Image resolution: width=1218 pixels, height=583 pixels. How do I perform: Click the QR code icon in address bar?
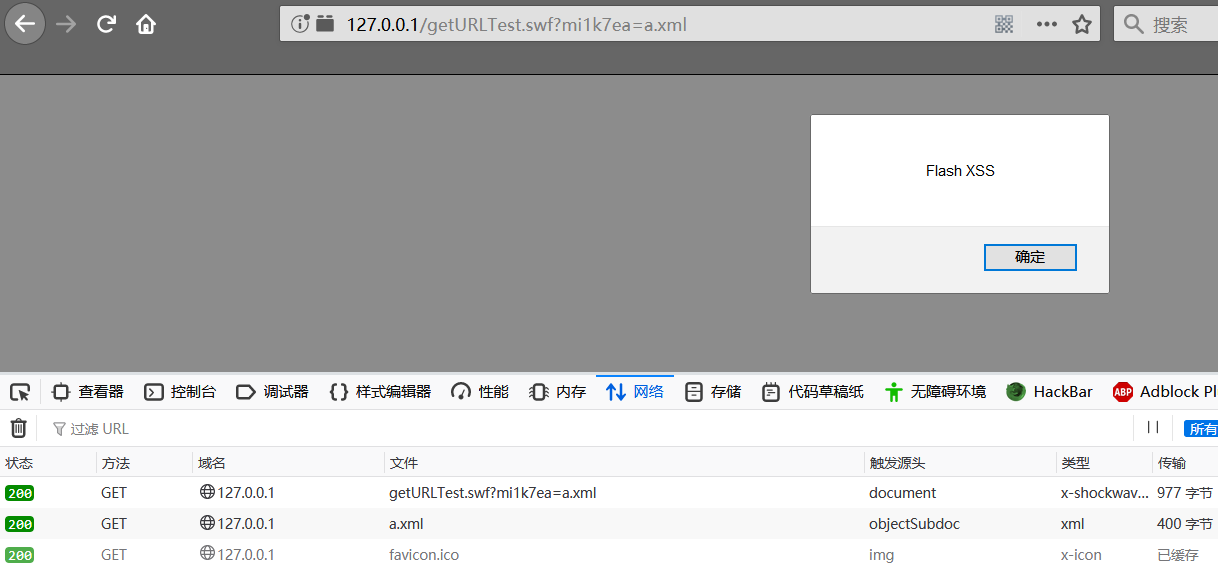click(1004, 24)
